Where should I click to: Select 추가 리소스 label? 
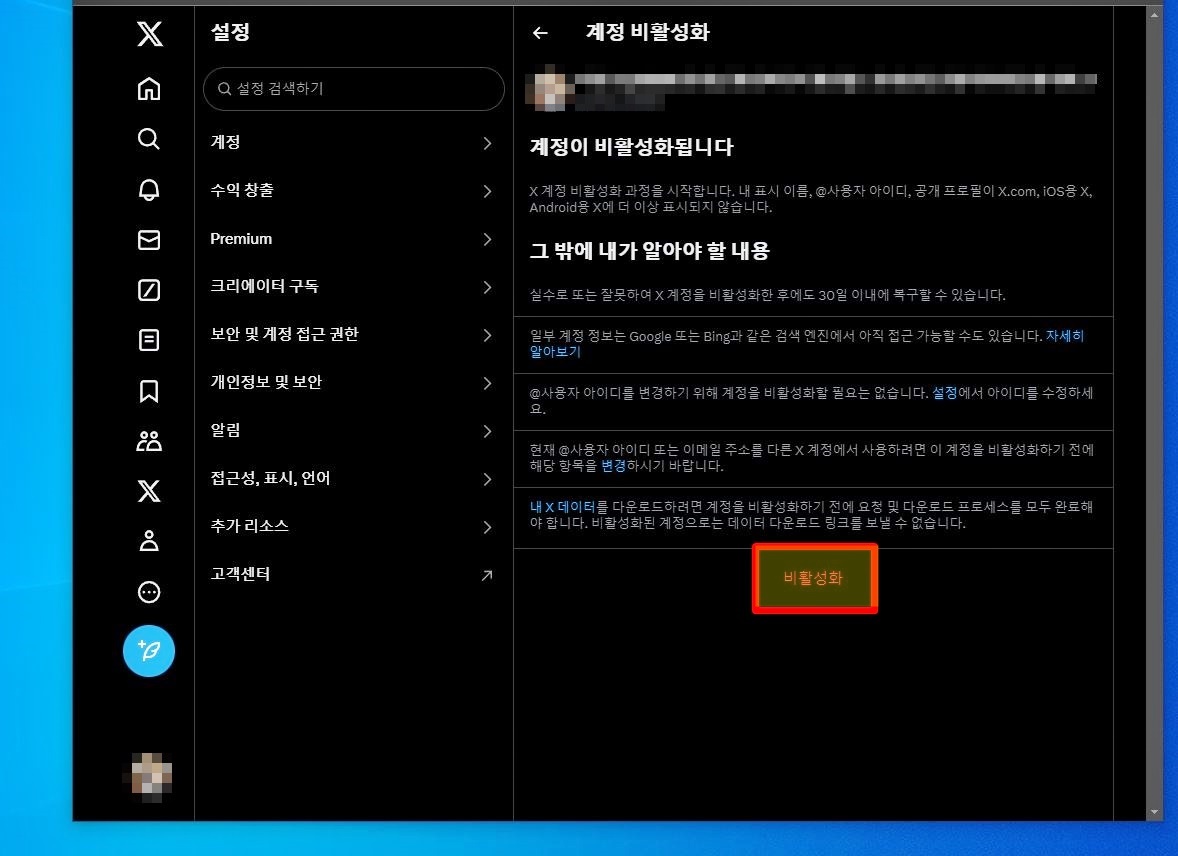tap(249, 526)
